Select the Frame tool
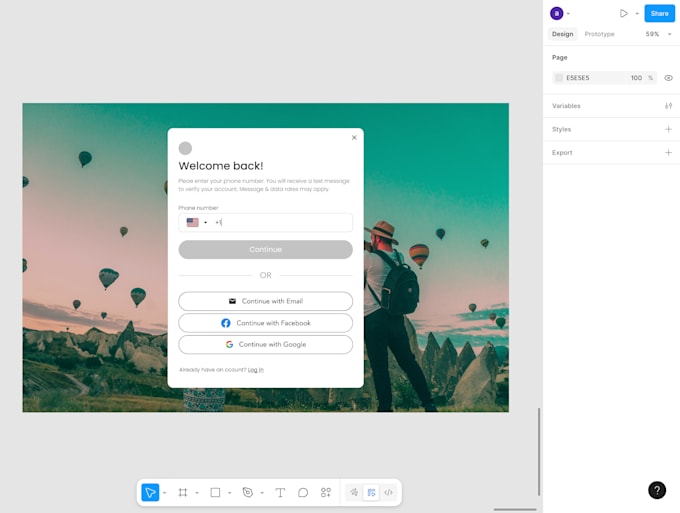680x513 pixels. coord(183,493)
